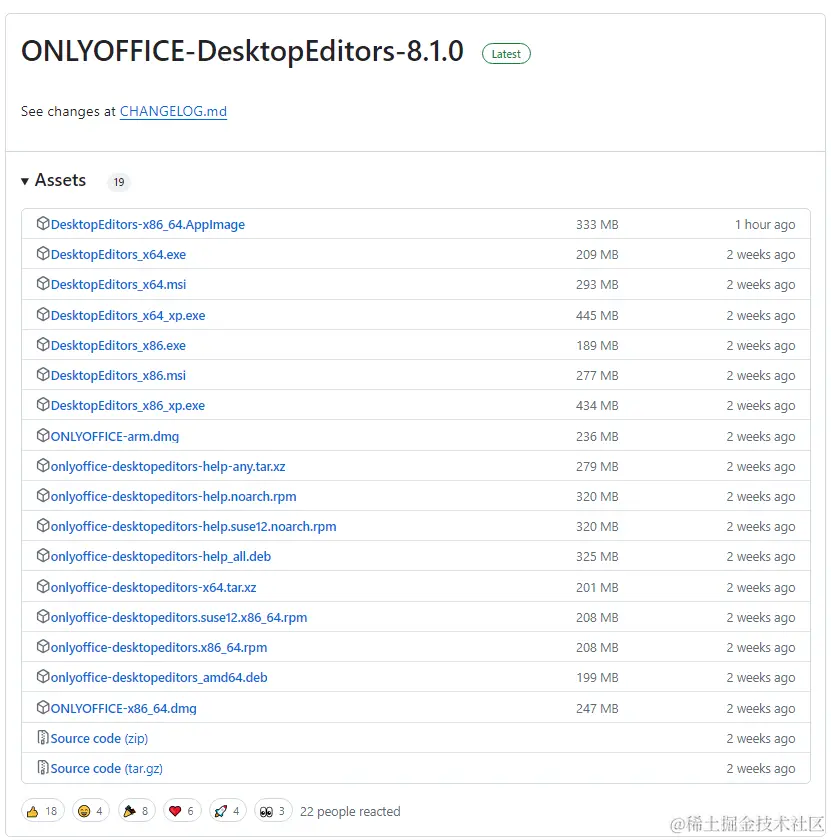Download onlyoffice-desktopeditors-help-any.tar.xz archive

click(x=168, y=467)
